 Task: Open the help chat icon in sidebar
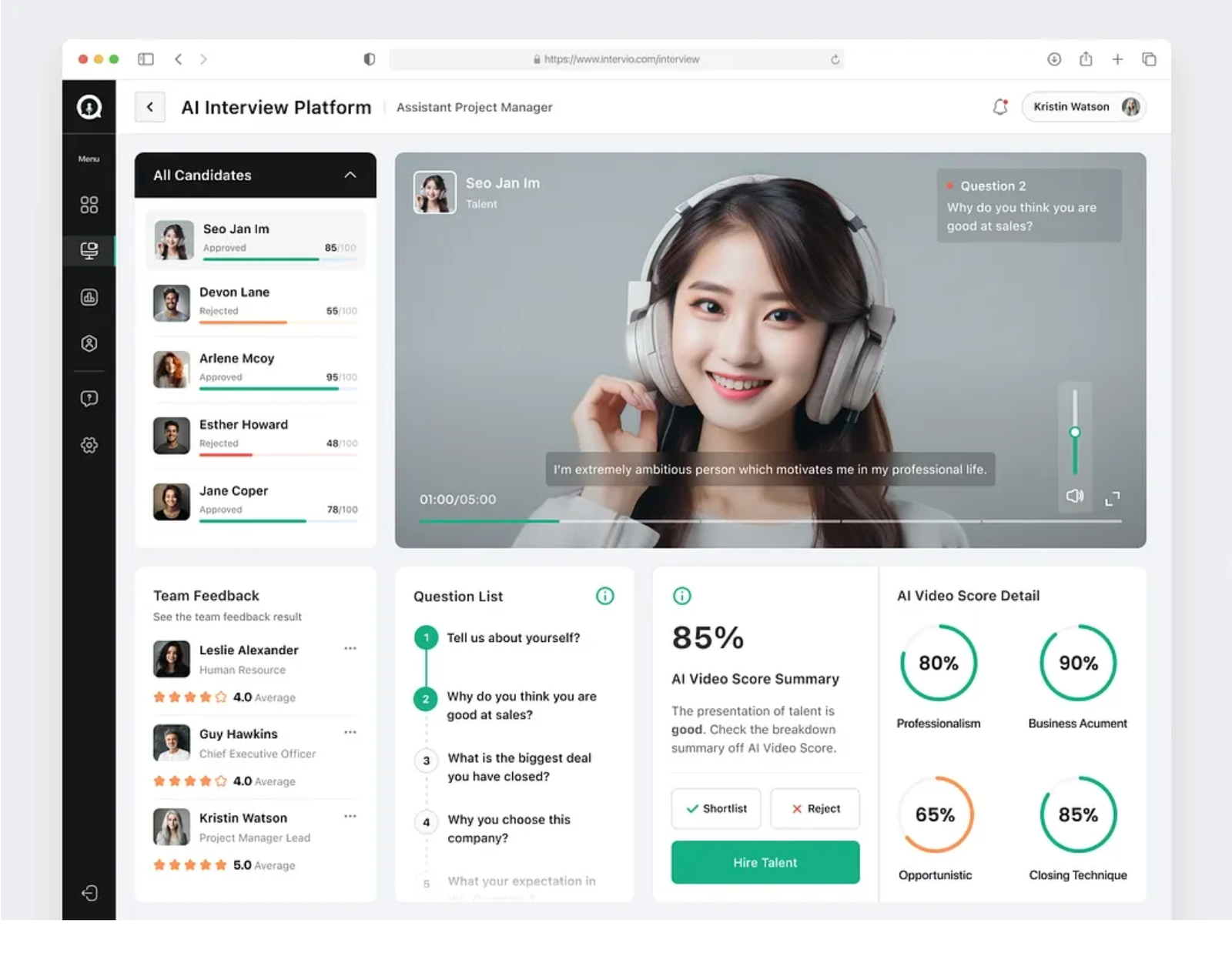tap(89, 398)
